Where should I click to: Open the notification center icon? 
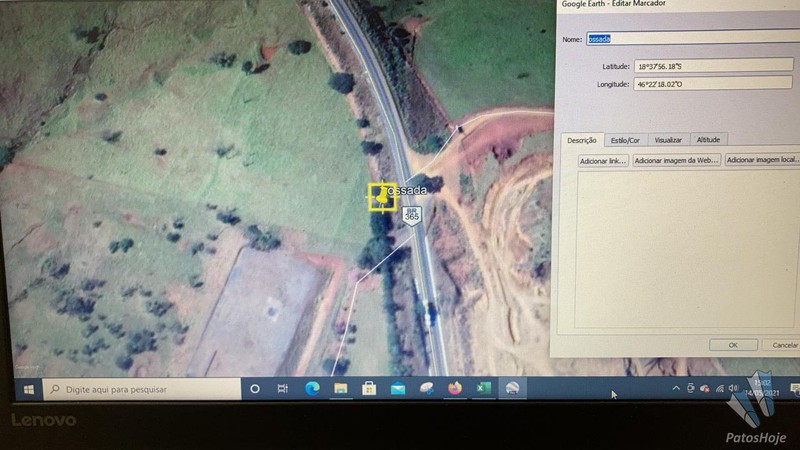click(x=794, y=389)
